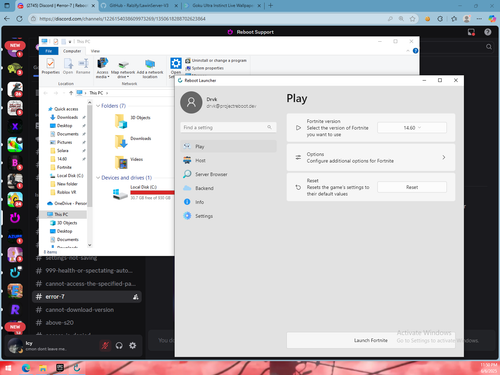The width and height of the screenshot is (500, 375).
Task: Select Fortnite version 14.60 dropdown
Action: click(412, 128)
